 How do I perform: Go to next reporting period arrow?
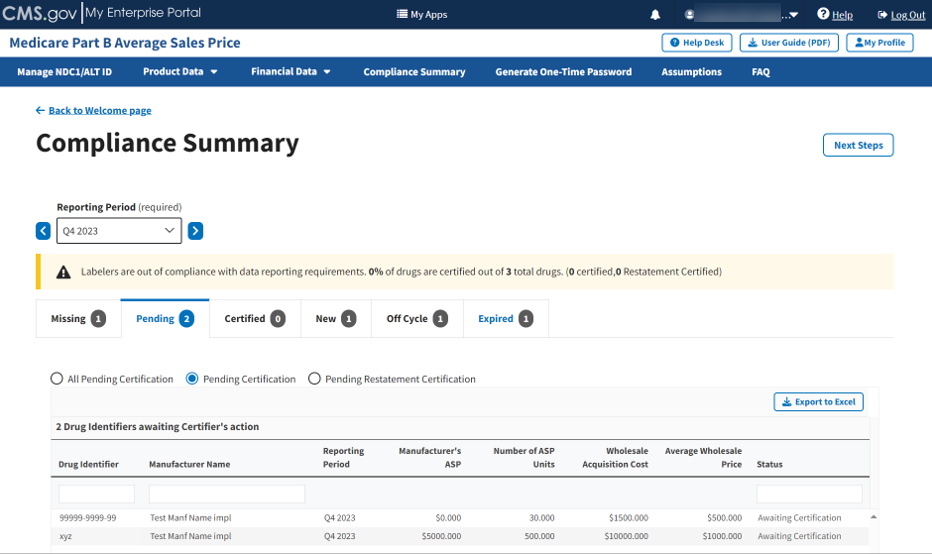click(196, 231)
